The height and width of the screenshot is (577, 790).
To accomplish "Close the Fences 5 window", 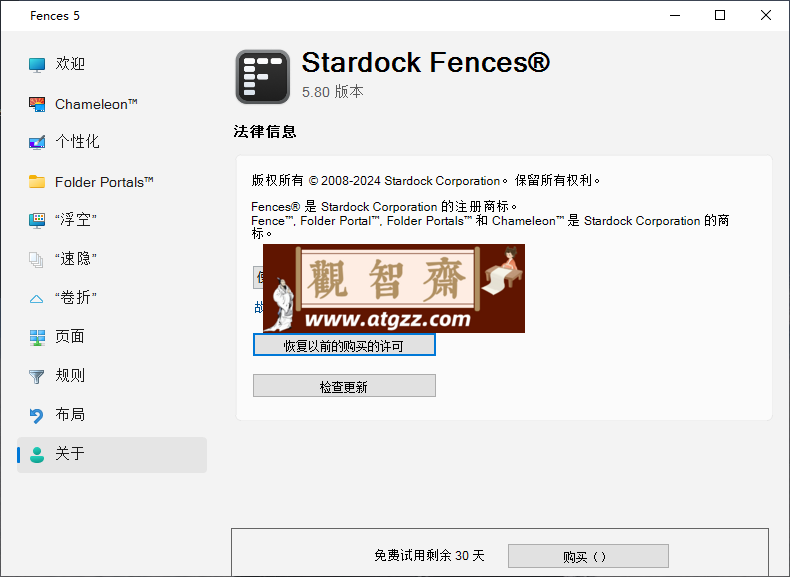I will (766, 16).
